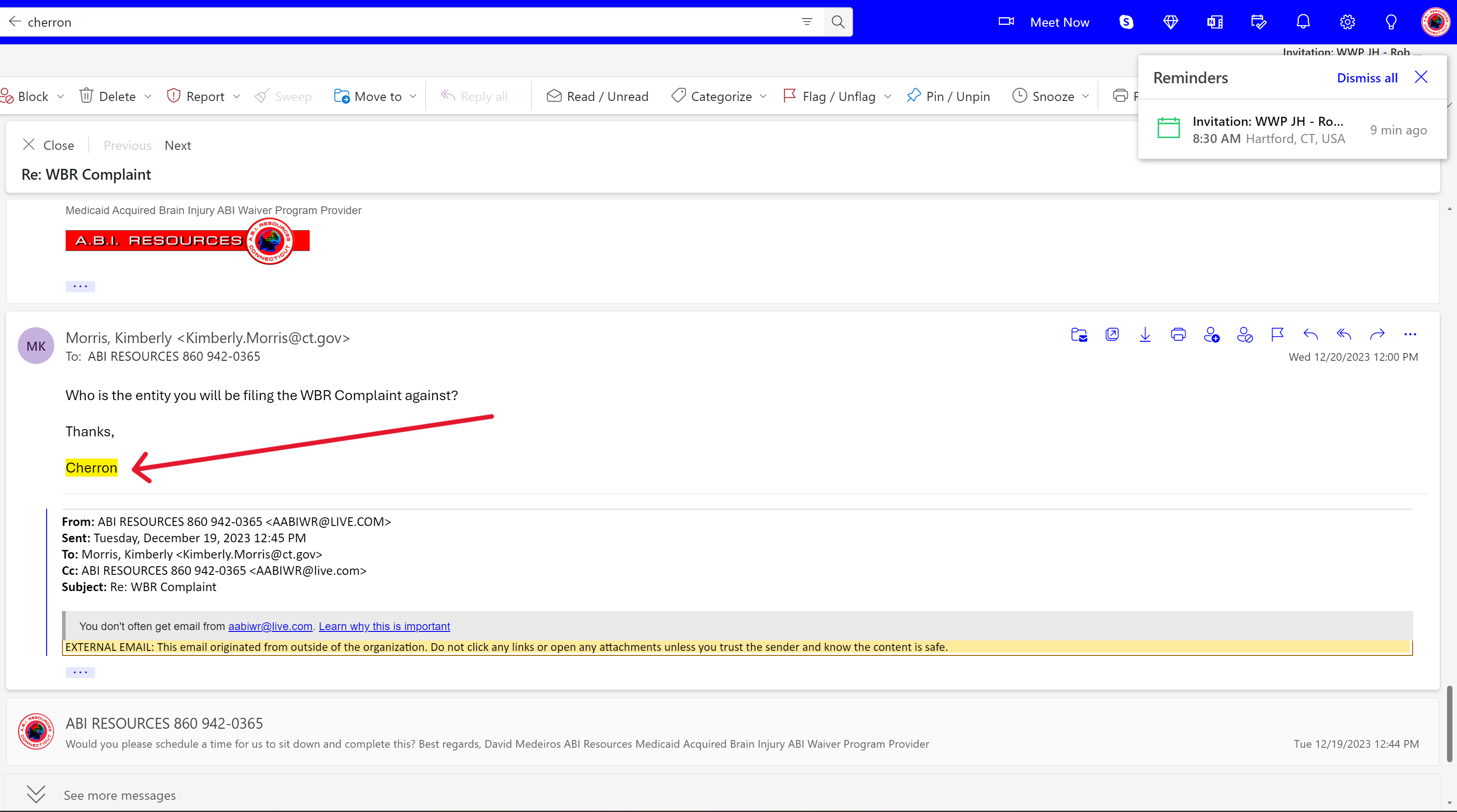Open more actions on Kimberly's message
The image size is (1457, 812).
(1410, 334)
